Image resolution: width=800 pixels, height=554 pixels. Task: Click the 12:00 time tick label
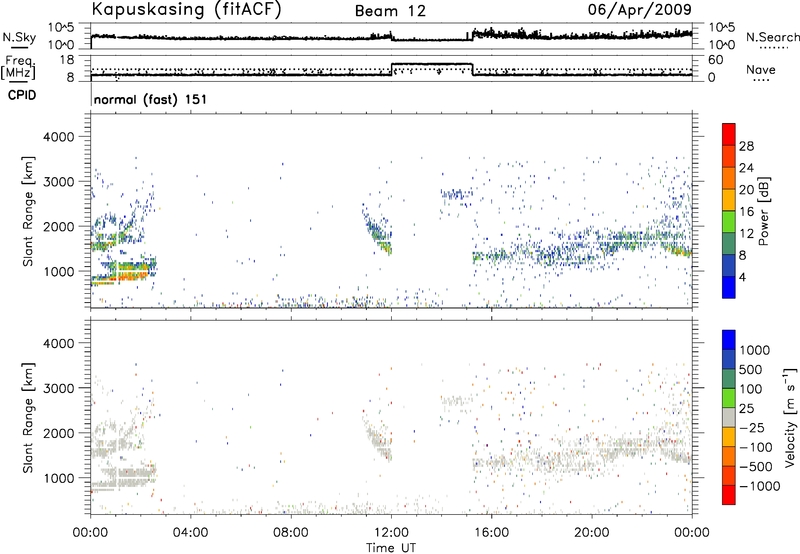[x=391, y=533]
